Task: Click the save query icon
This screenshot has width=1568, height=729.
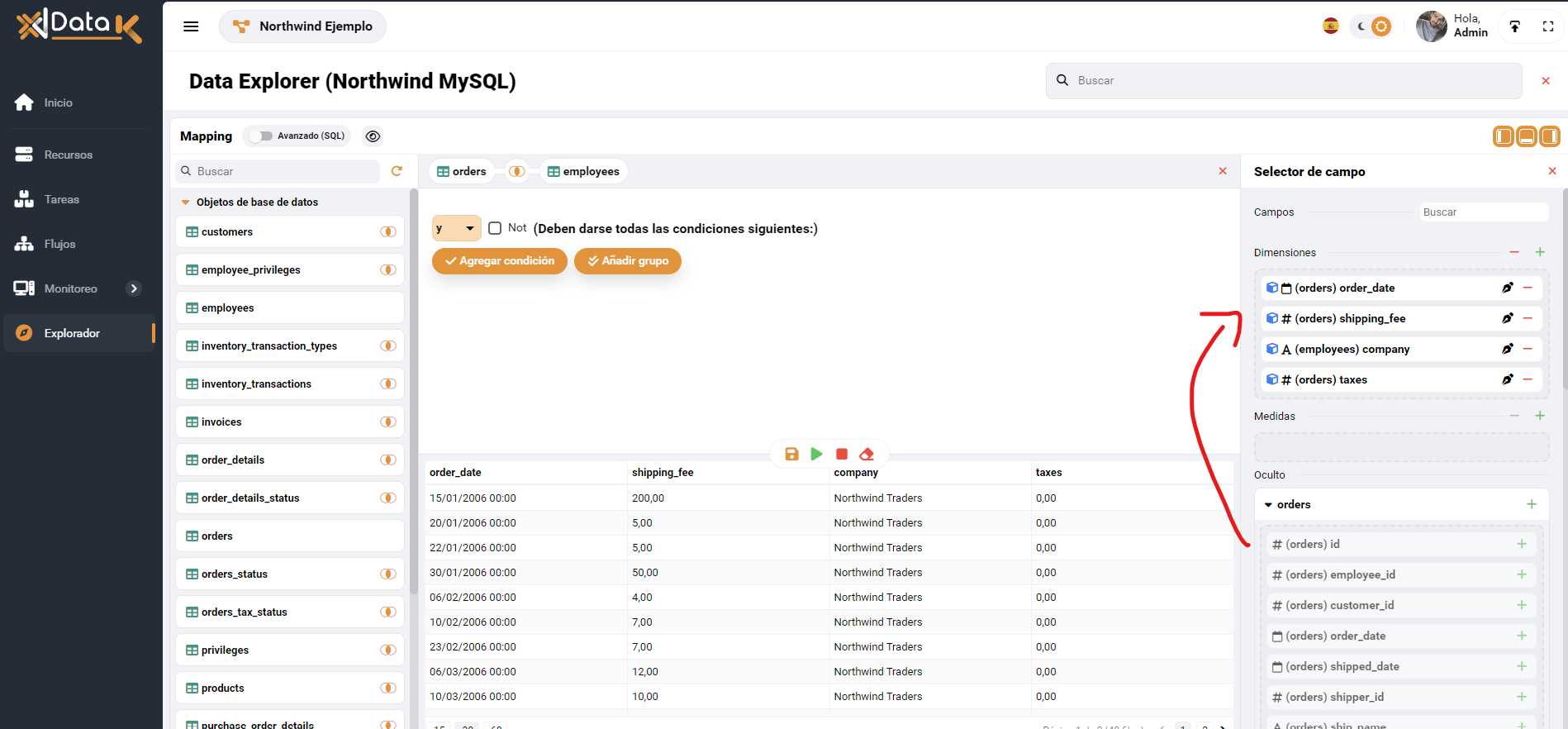Action: click(x=791, y=454)
